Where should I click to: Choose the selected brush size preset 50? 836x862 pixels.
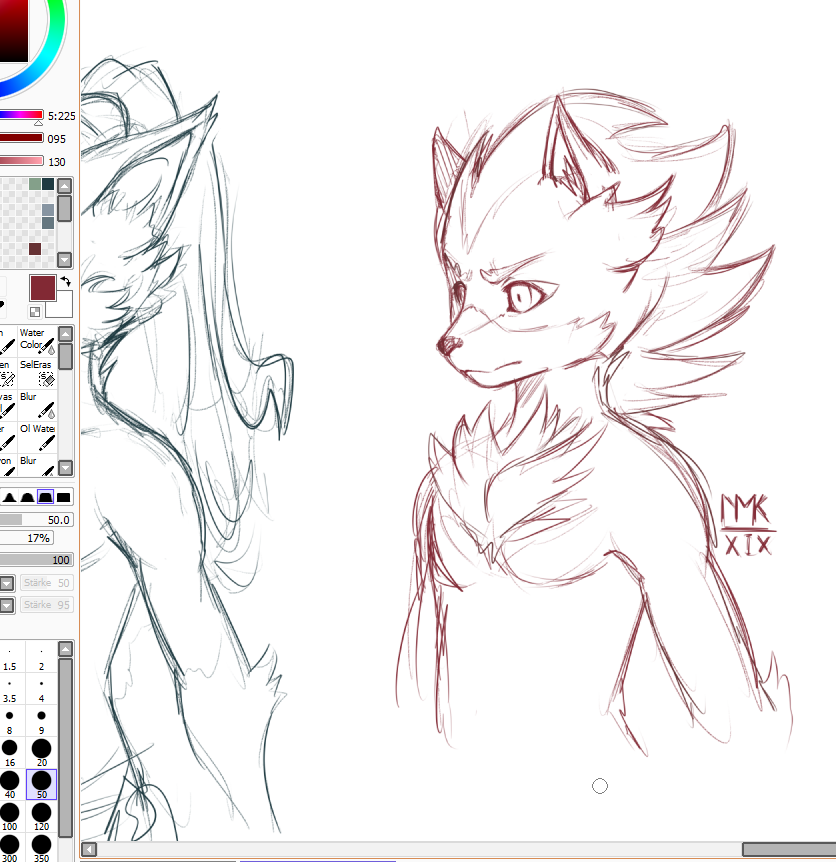click(x=41, y=785)
